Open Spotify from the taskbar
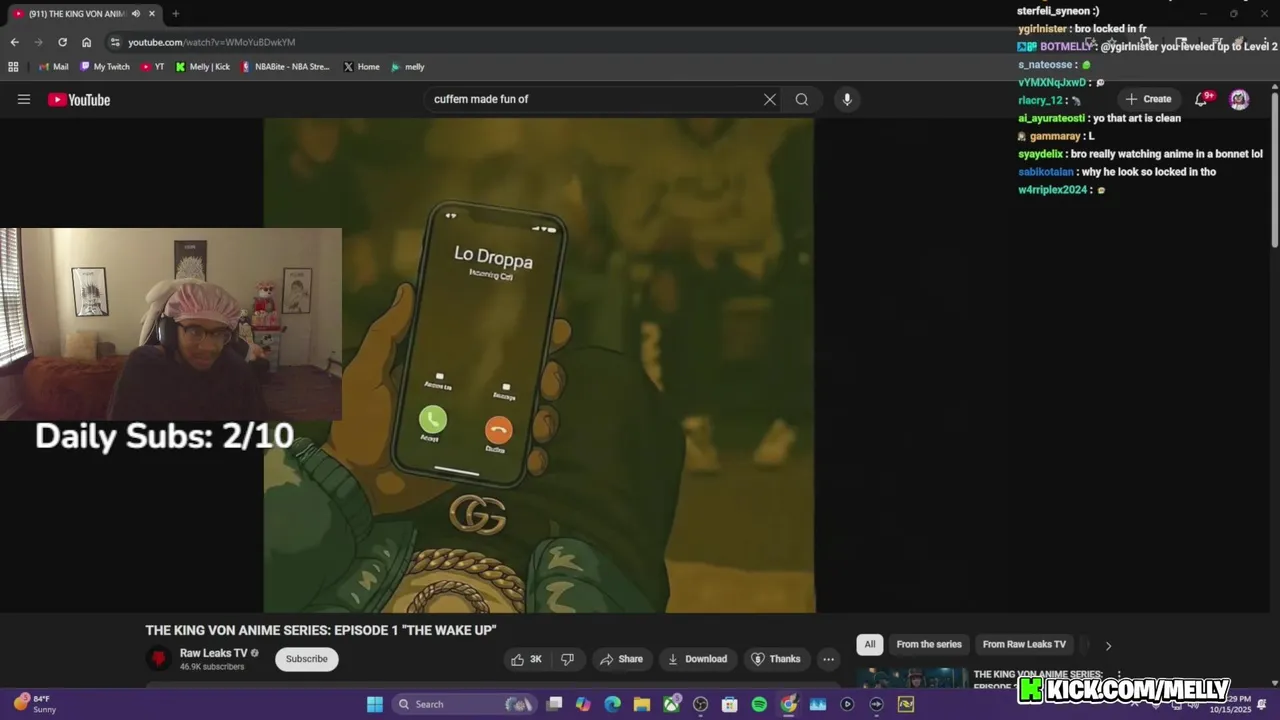This screenshot has height=720, width=1280. 759,704
